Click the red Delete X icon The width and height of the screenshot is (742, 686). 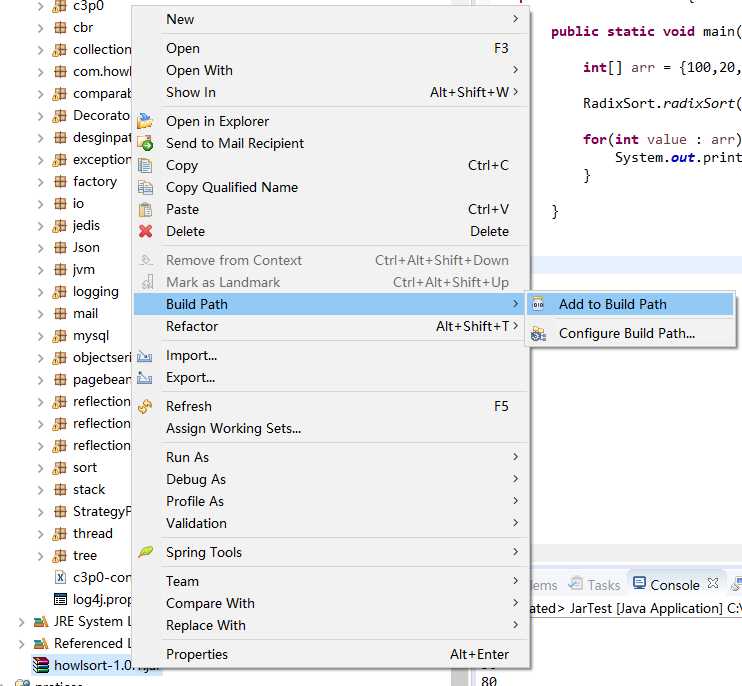tap(146, 231)
